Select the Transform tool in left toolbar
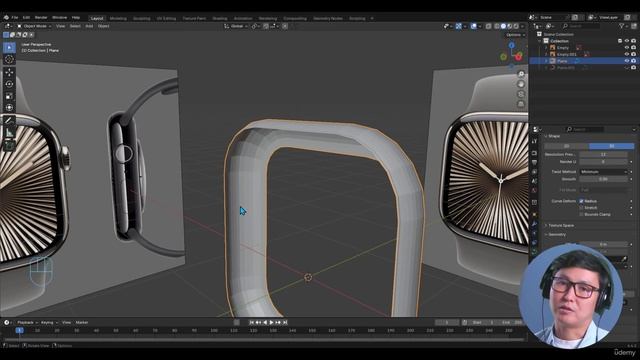The height and width of the screenshot is (360, 640). (9, 108)
